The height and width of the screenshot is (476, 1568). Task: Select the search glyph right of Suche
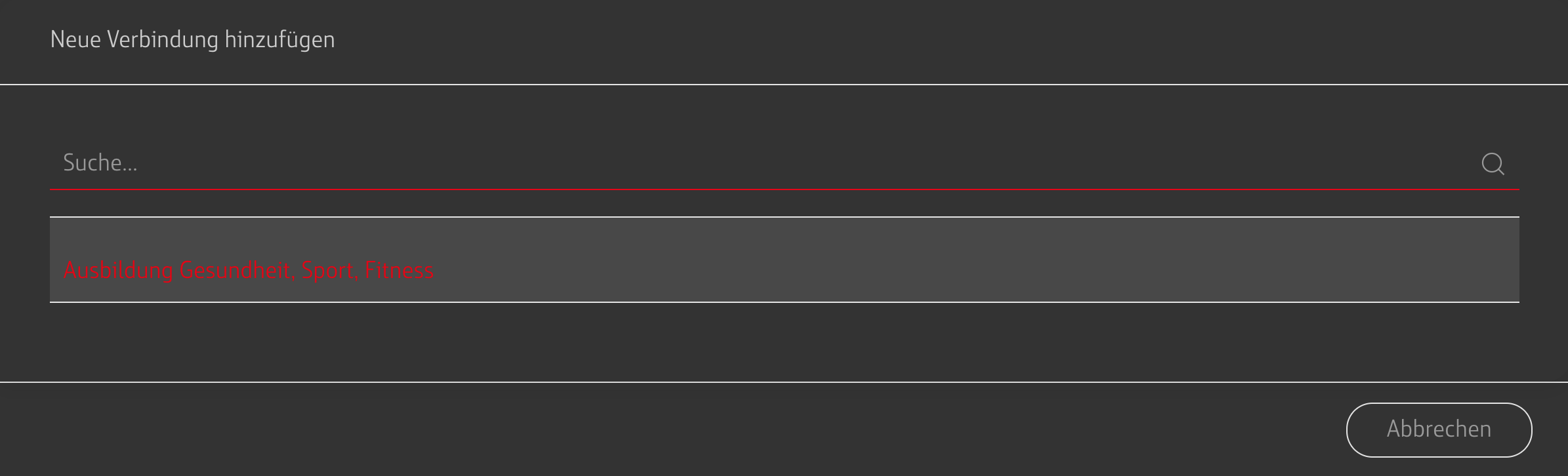click(1493, 164)
